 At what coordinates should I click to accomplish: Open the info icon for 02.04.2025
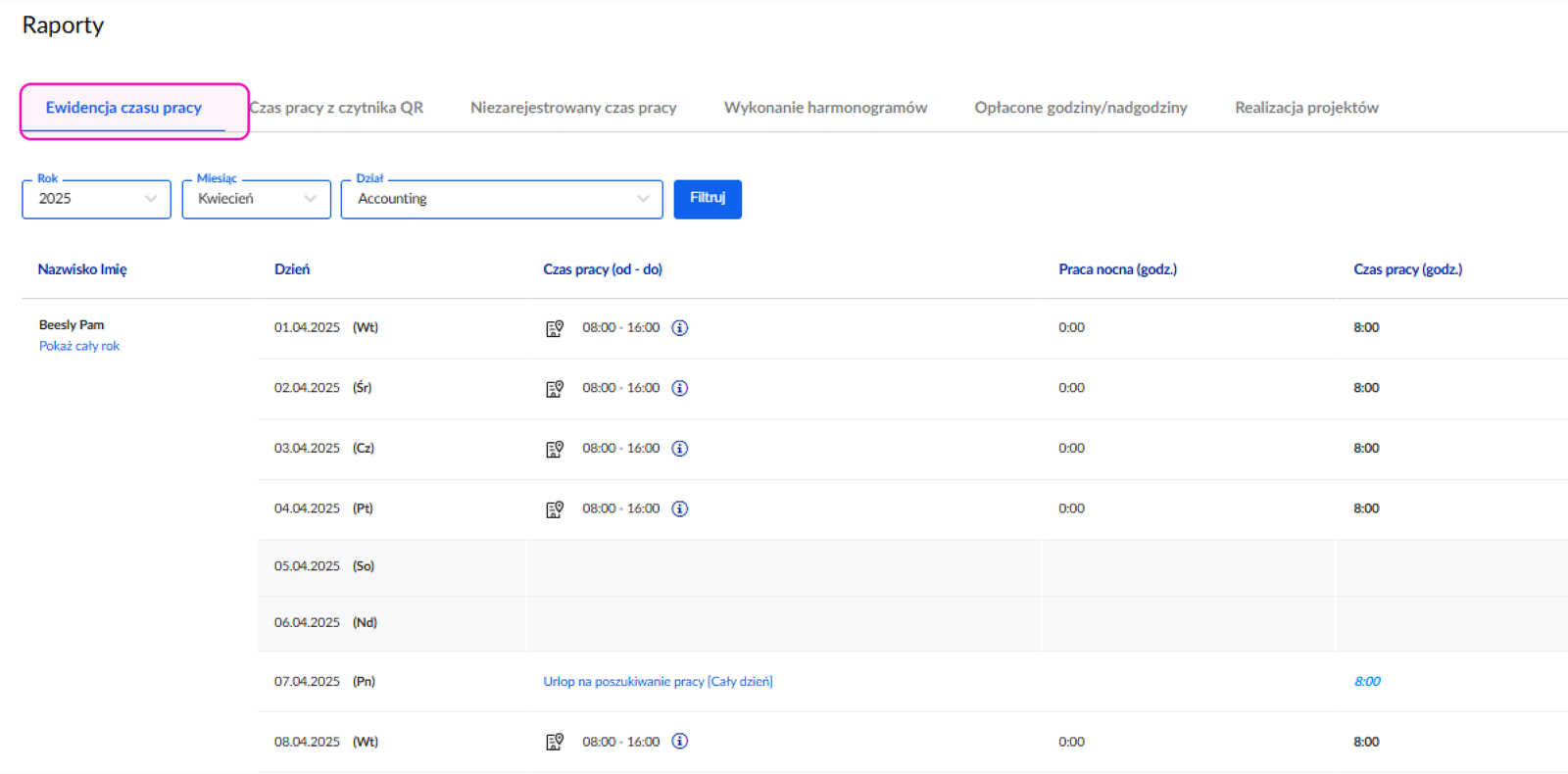pos(679,388)
